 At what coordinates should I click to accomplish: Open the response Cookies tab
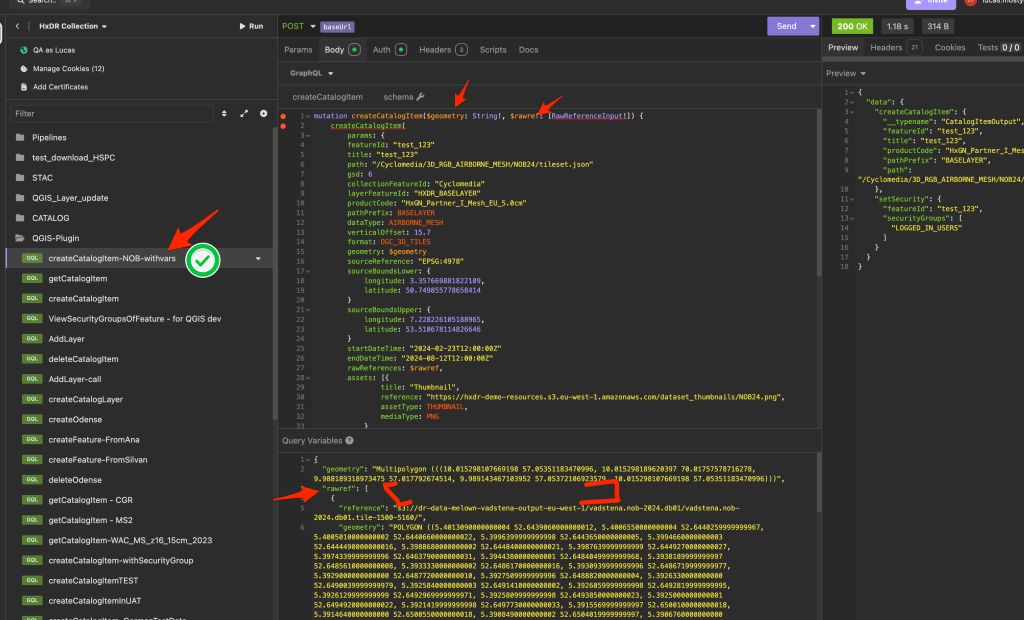pos(949,47)
